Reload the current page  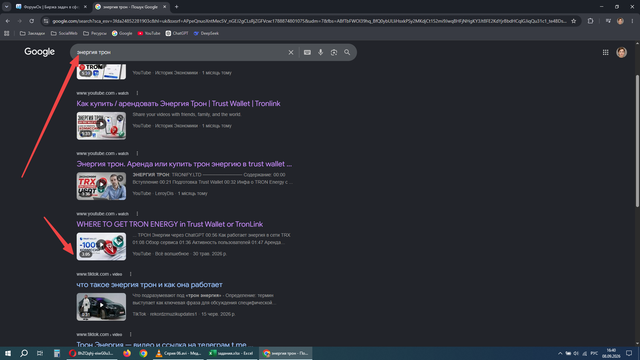(x=31, y=21)
